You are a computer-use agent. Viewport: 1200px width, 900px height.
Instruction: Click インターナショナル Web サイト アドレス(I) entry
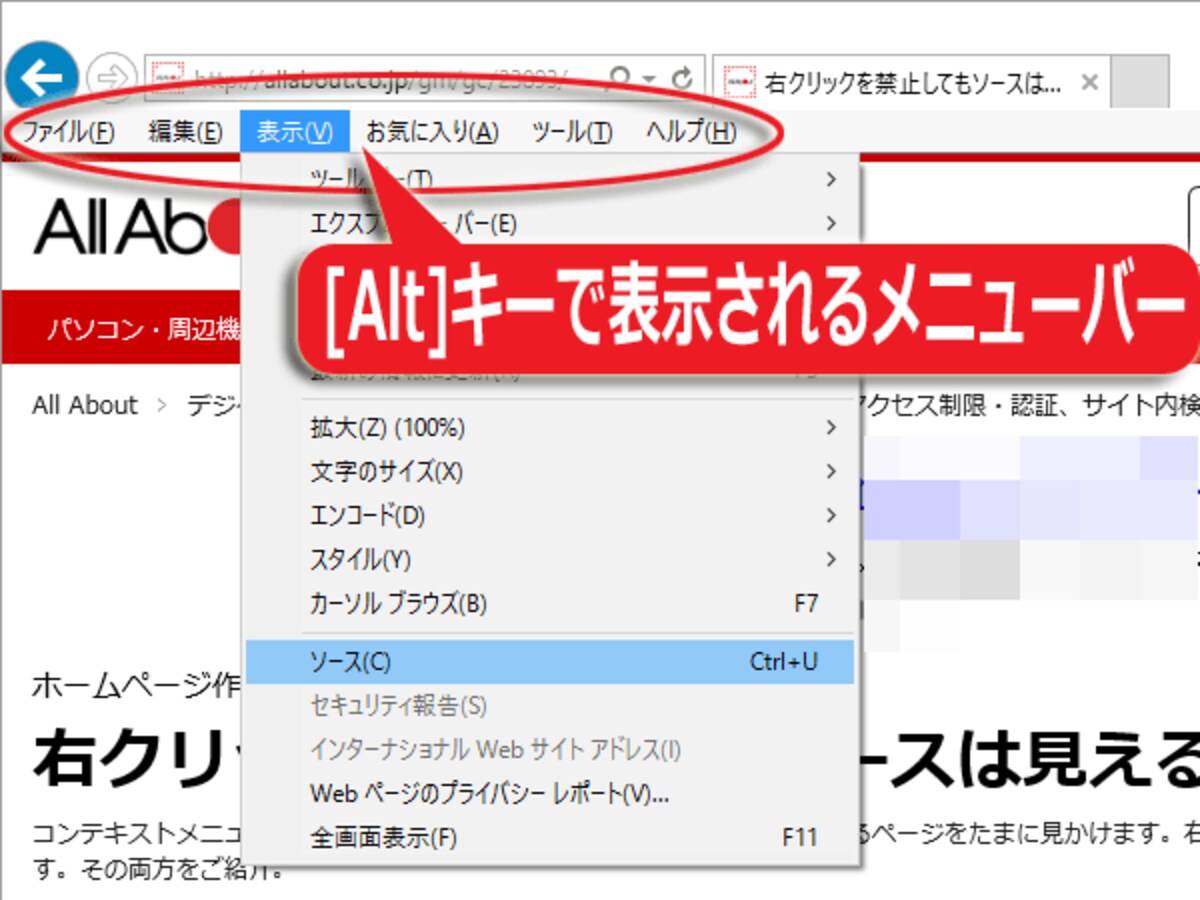pyautogui.click(x=550, y=750)
